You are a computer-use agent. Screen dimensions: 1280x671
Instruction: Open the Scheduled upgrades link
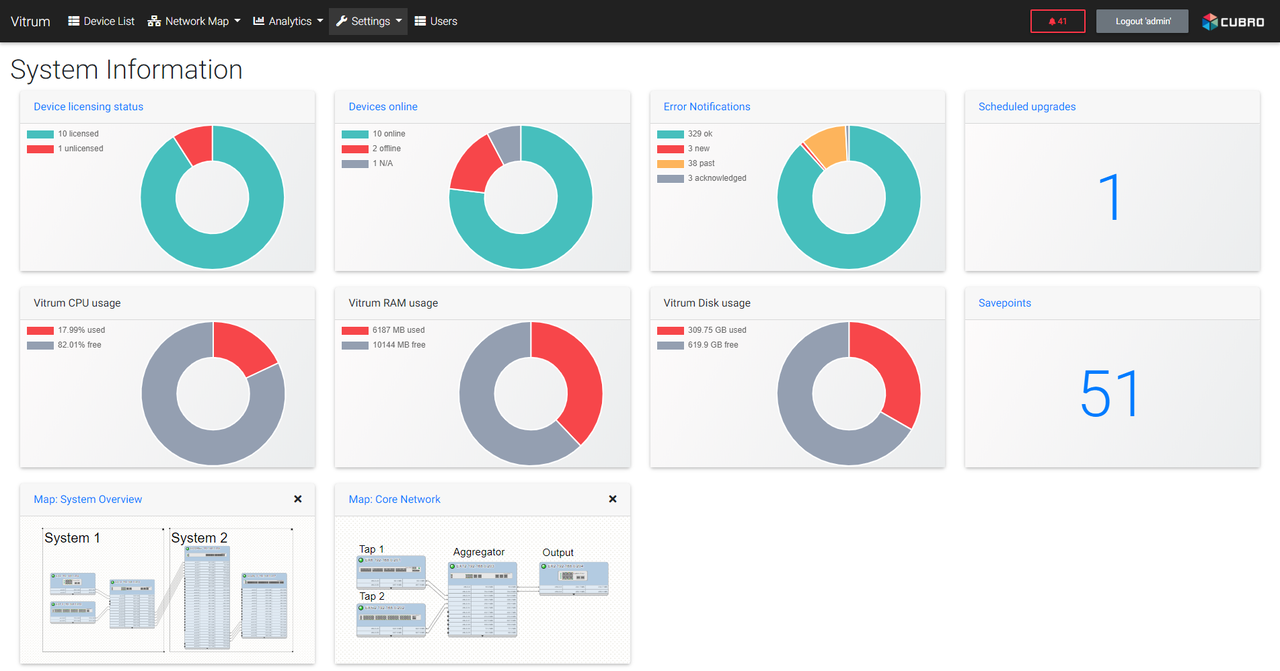(x=1027, y=107)
